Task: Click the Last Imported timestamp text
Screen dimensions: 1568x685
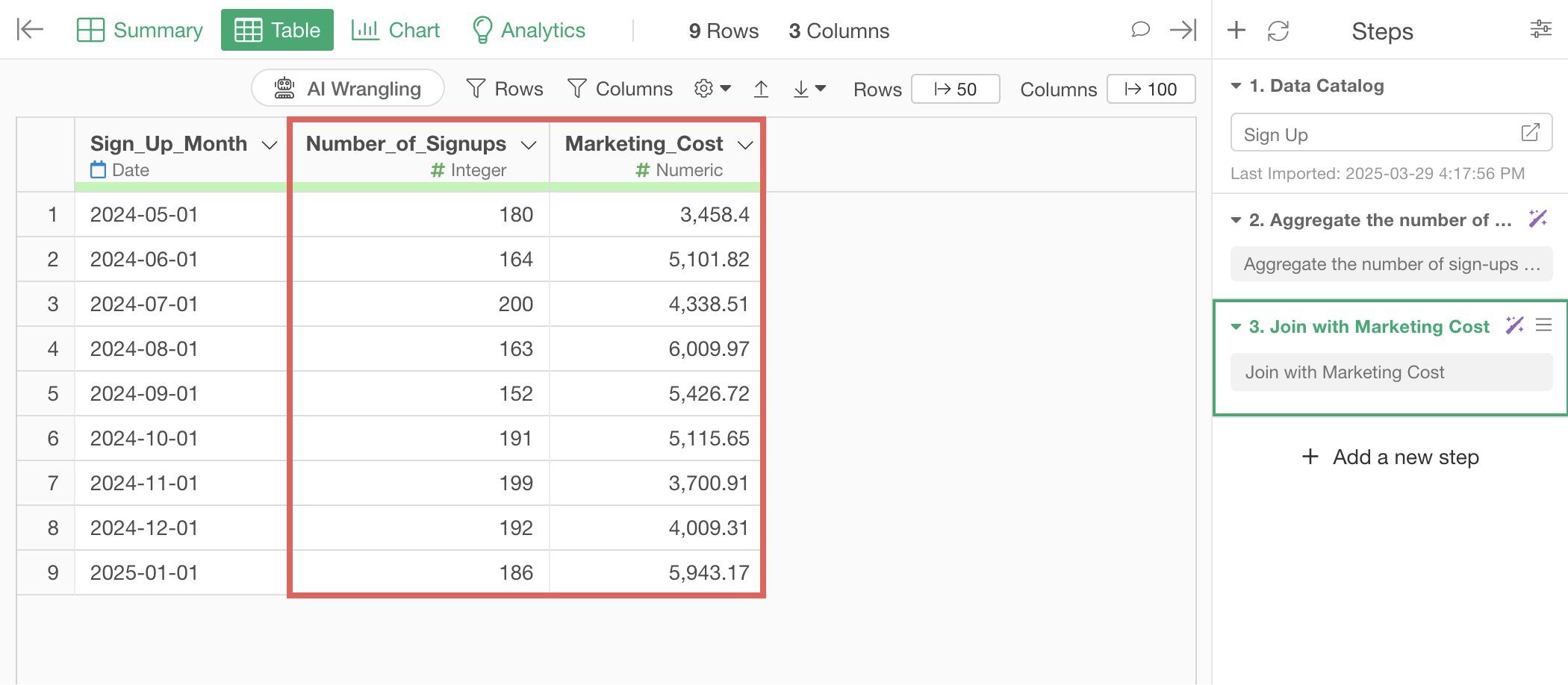Action: click(x=1378, y=173)
